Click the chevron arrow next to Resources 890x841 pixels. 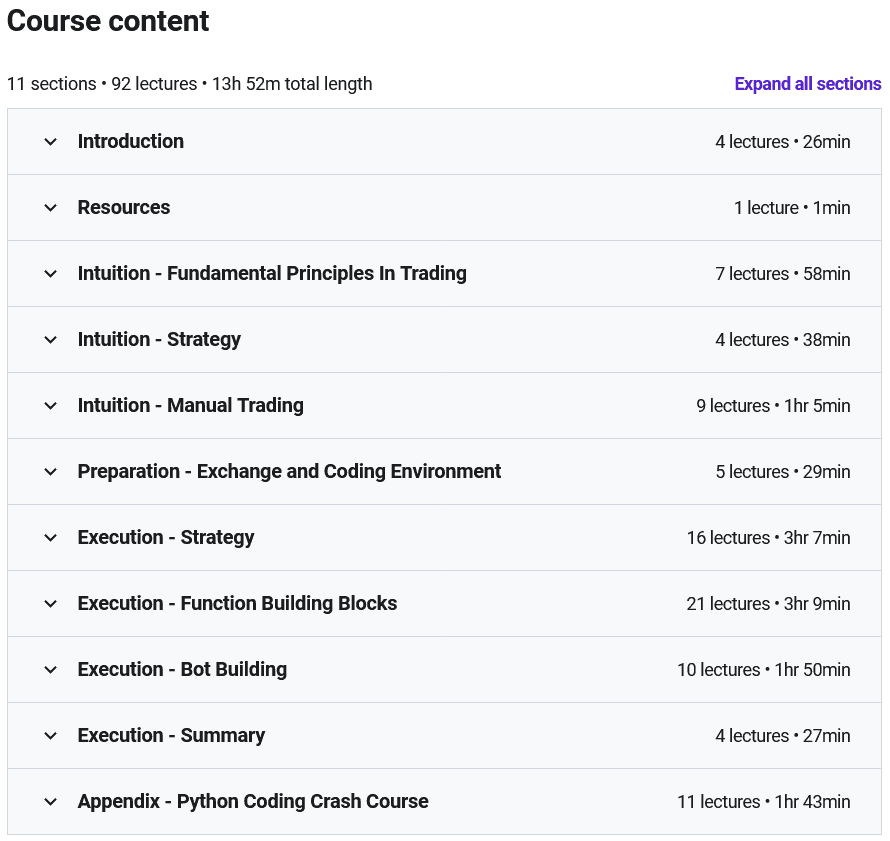click(51, 208)
